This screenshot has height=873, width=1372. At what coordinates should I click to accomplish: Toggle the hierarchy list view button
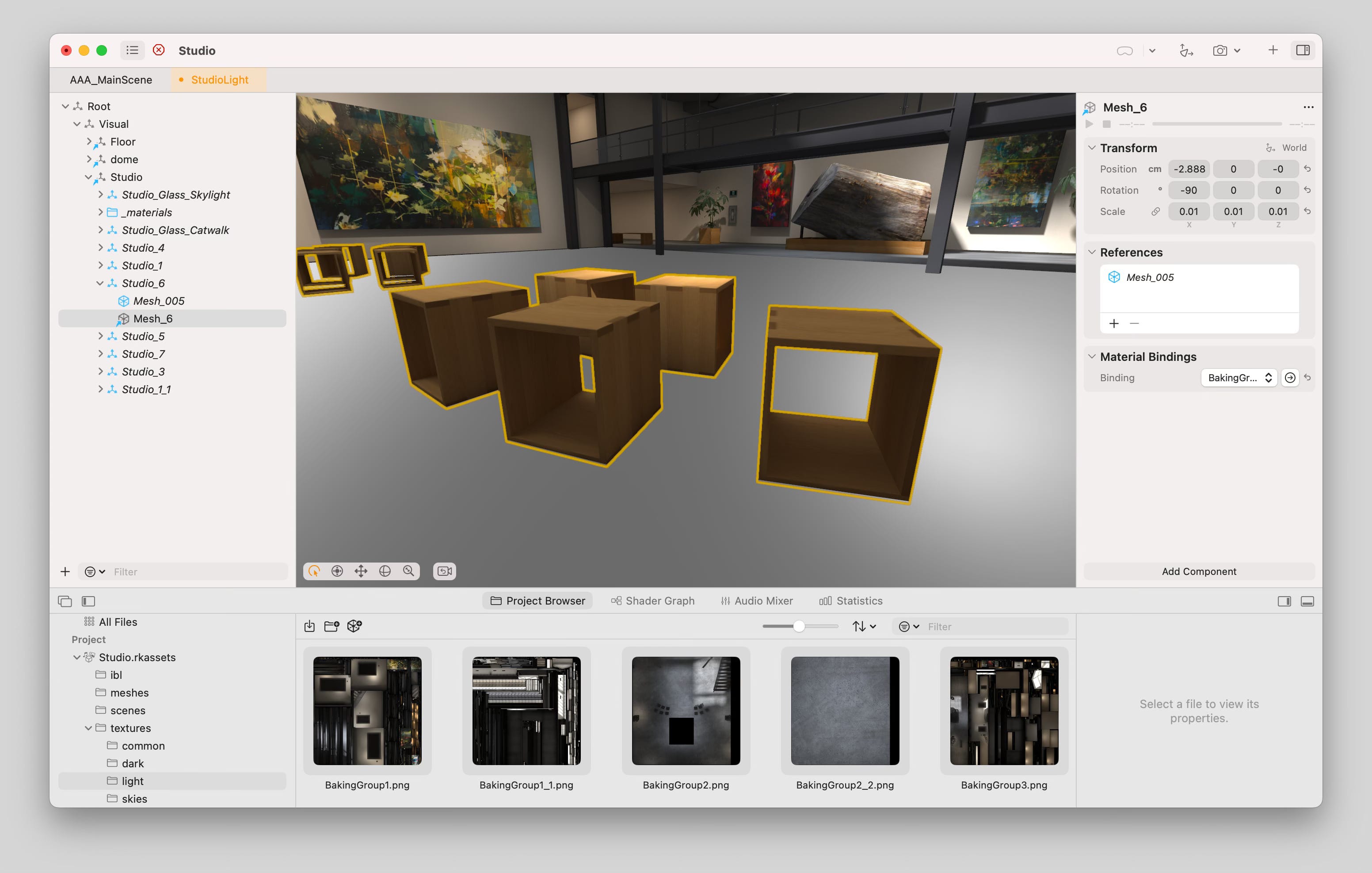pyautogui.click(x=132, y=50)
